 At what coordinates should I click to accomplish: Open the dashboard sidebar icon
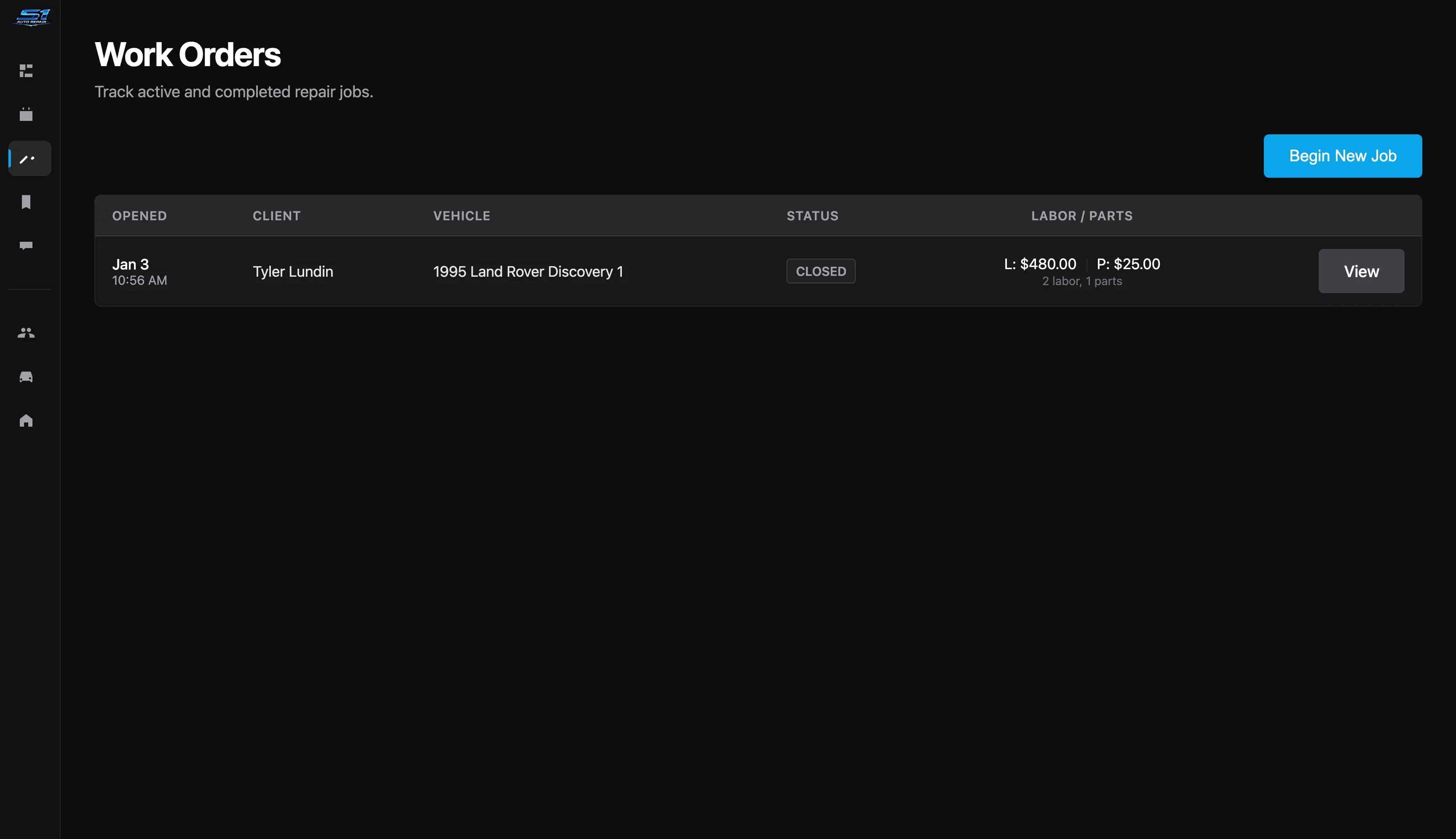(26, 71)
